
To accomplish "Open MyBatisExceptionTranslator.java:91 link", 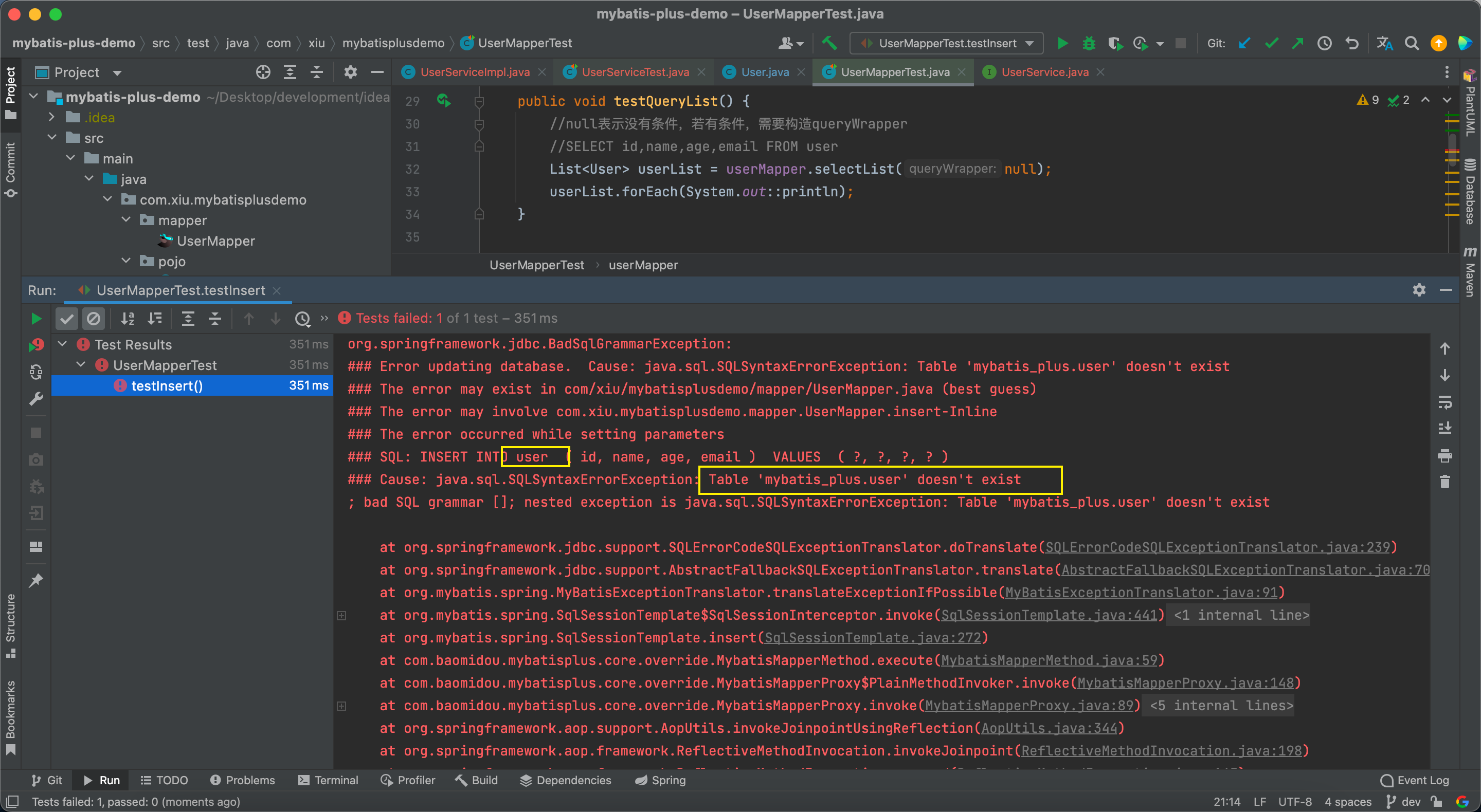I will coord(1141,592).
